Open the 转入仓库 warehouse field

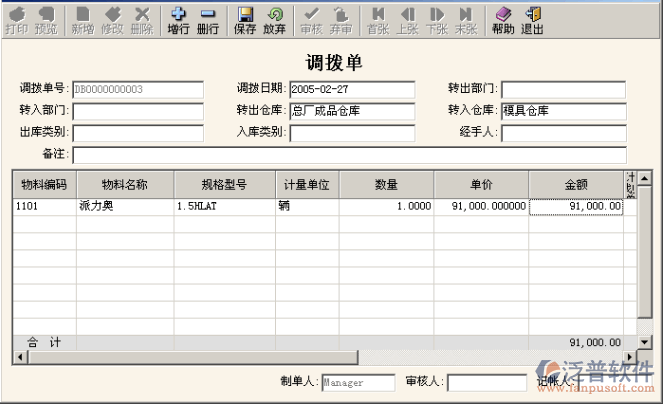coord(563,111)
